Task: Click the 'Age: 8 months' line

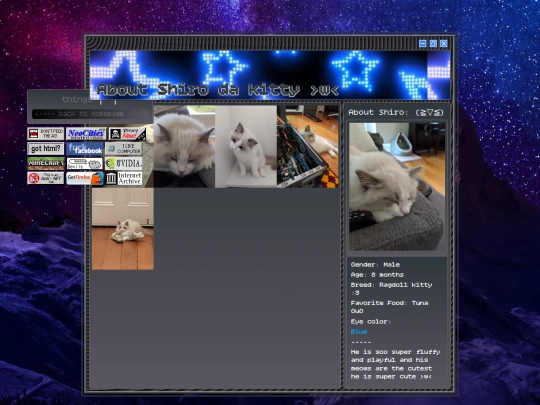Action: click(377, 275)
